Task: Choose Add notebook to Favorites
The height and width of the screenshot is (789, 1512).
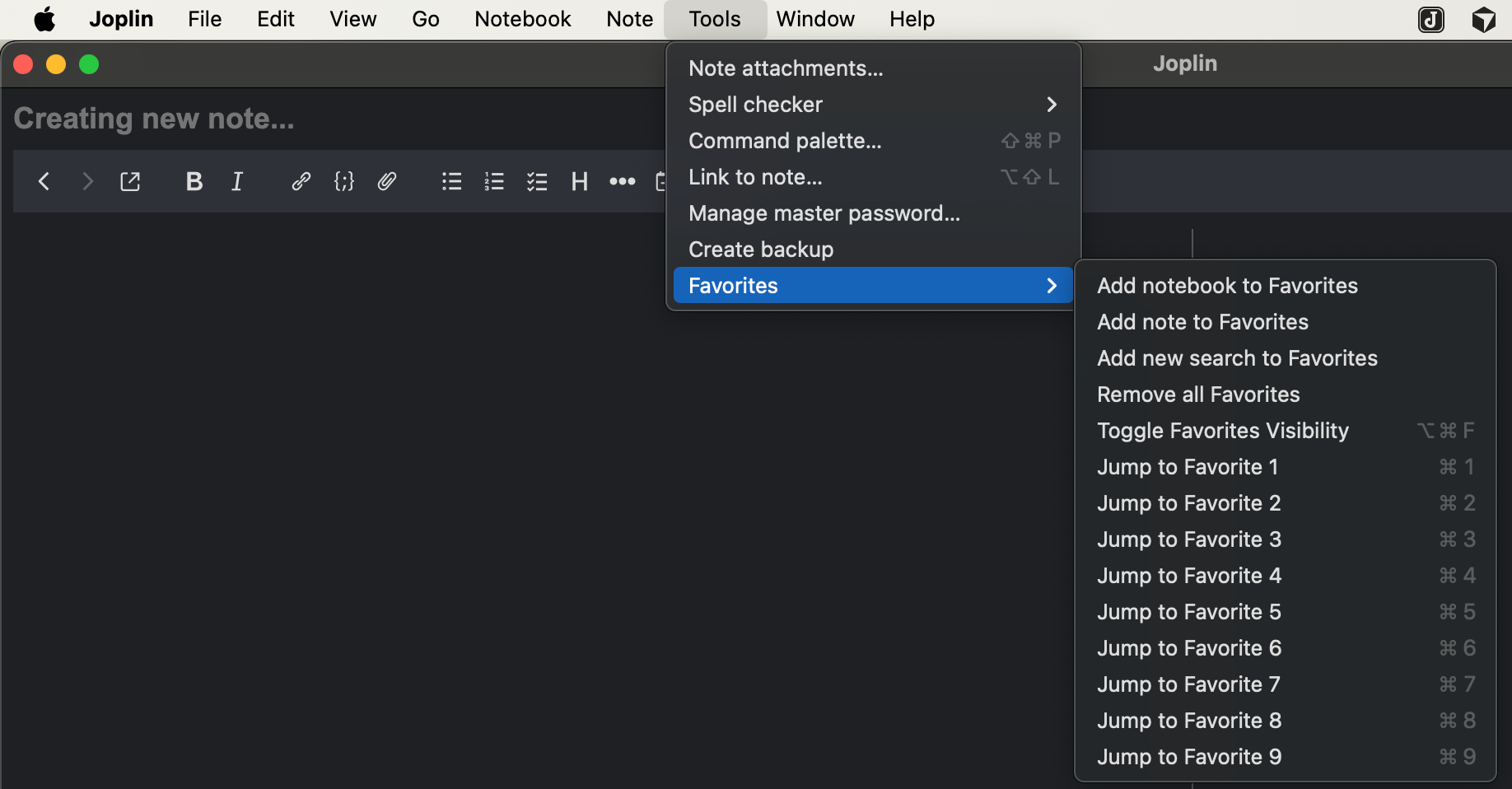Action: point(1286,286)
